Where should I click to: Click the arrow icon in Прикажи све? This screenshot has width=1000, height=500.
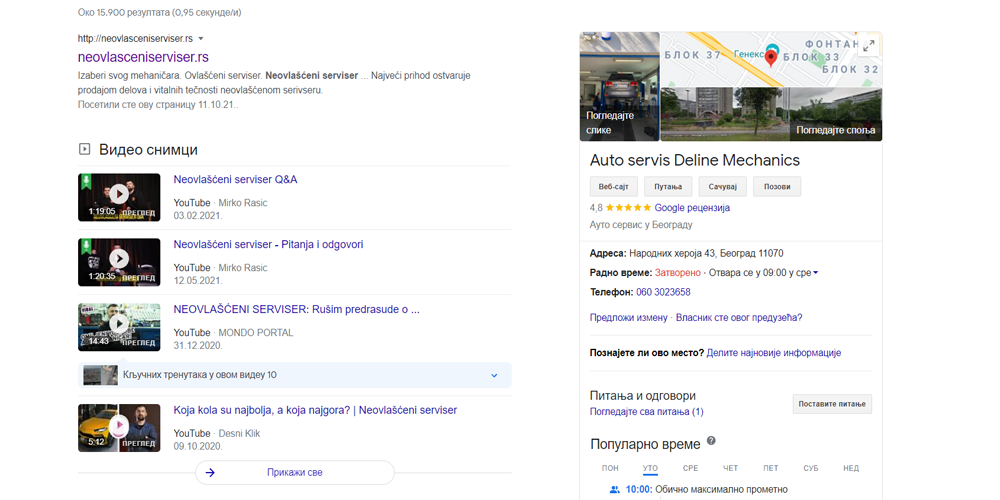point(211,473)
